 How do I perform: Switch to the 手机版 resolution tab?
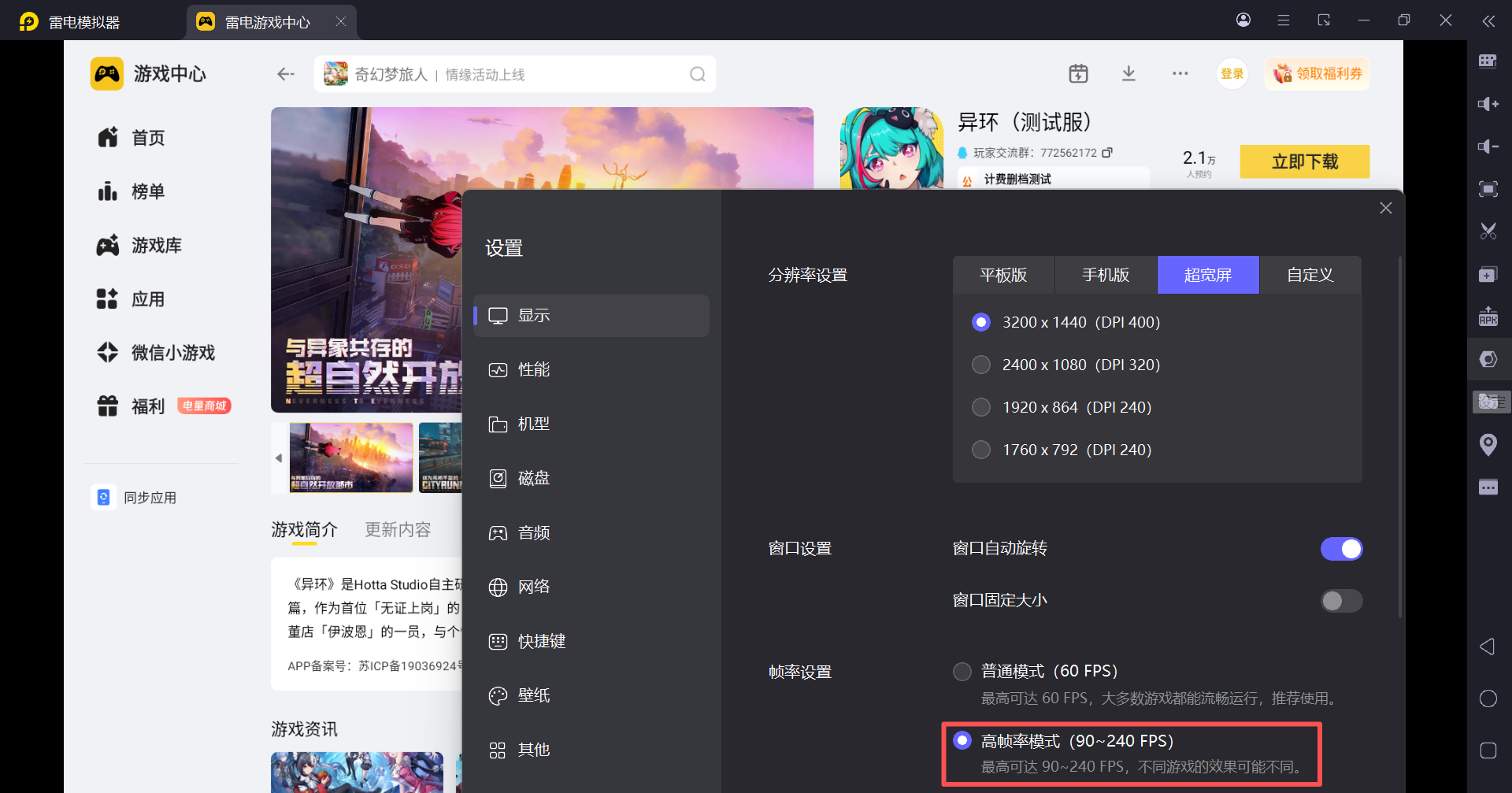click(x=1105, y=275)
